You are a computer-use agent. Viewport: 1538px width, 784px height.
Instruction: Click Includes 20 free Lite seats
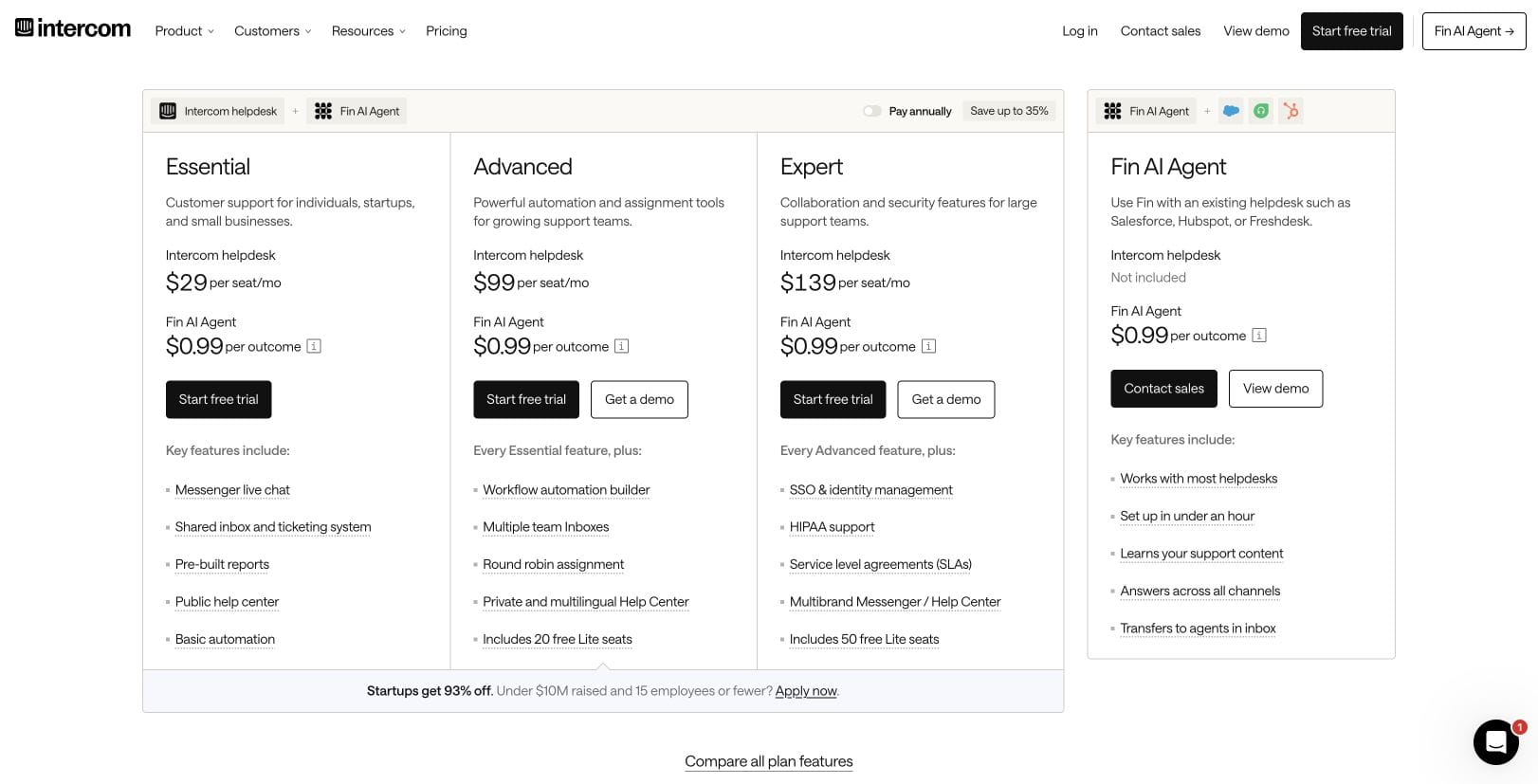click(x=558, y=640)
